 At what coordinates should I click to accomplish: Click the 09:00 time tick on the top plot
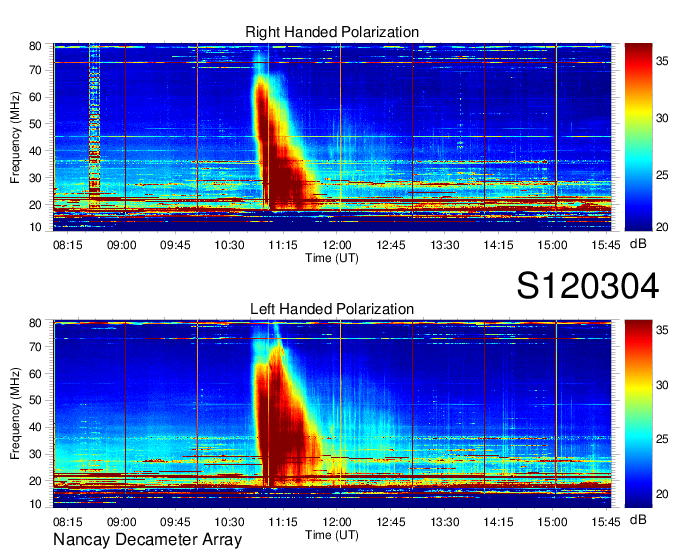click(x=121, y=245)
